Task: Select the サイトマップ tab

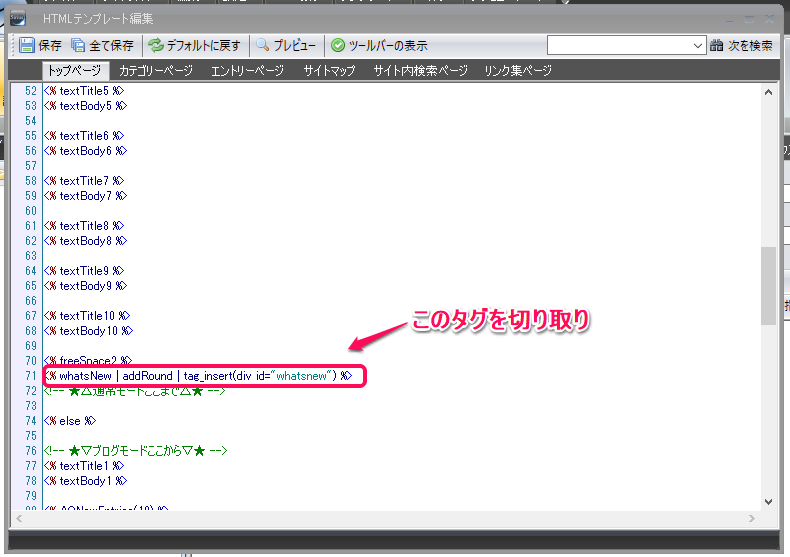Action: click(x=328, y=71)
